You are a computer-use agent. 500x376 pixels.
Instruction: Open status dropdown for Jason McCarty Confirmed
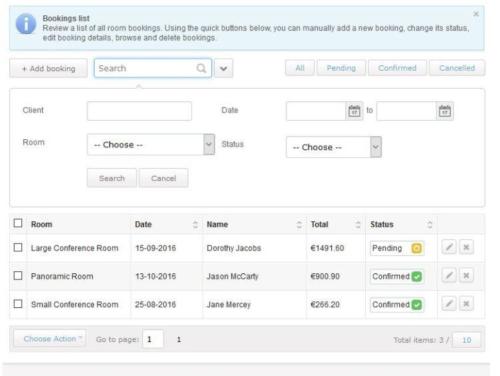(x=397, y=277)
